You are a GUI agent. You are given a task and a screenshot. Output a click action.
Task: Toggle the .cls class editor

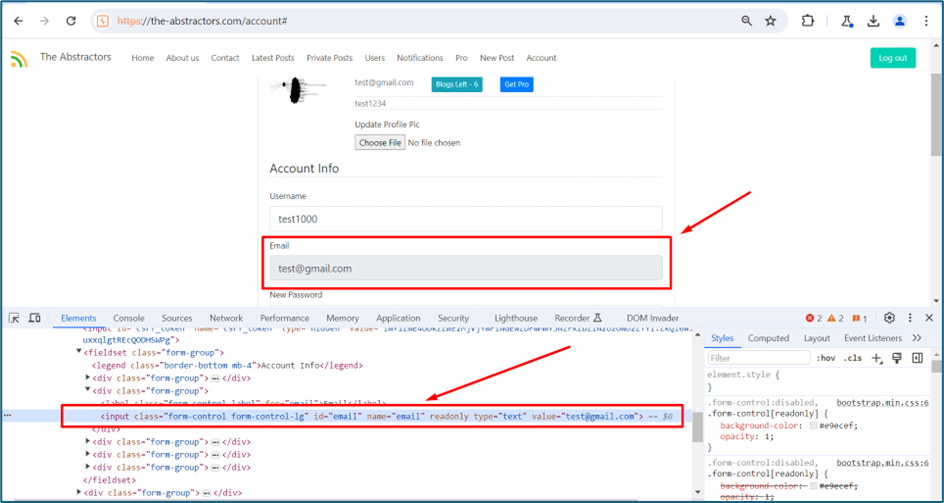(x=852, y=358)
